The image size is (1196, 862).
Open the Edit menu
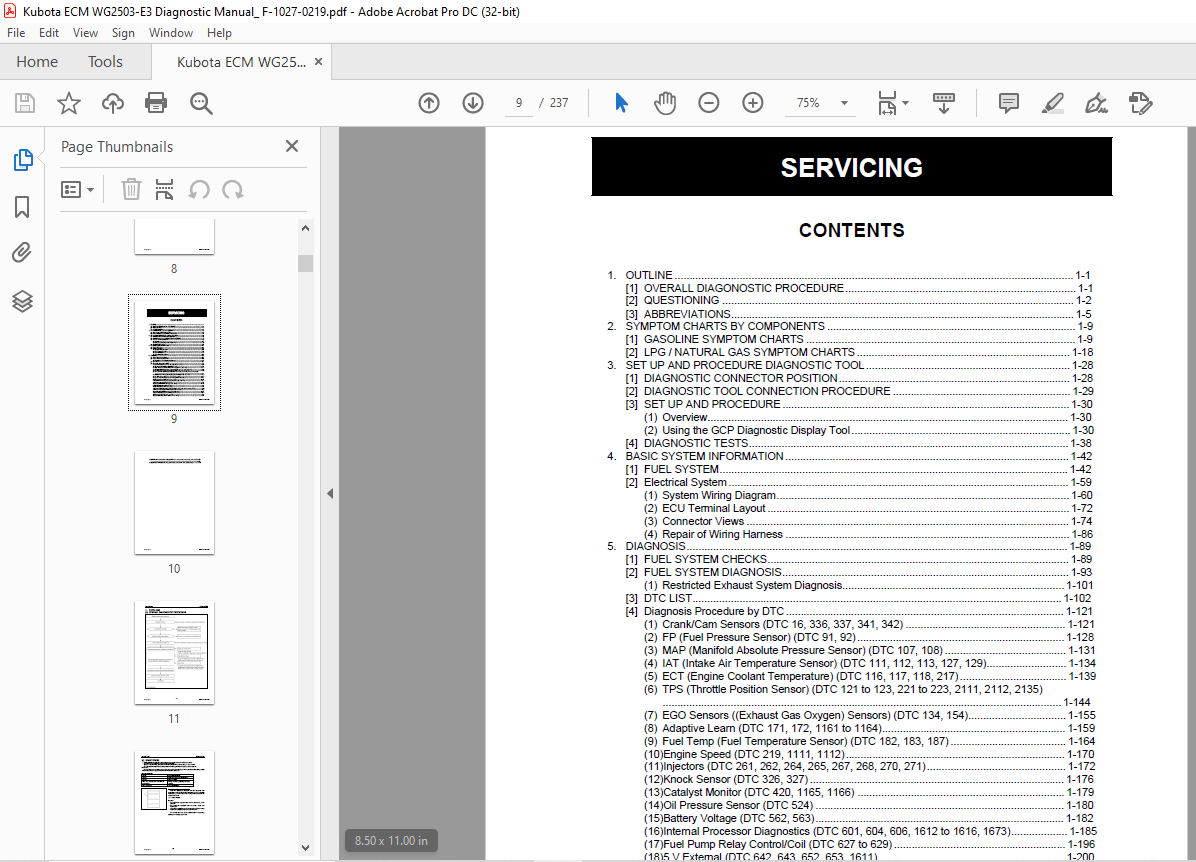[49, 33]
